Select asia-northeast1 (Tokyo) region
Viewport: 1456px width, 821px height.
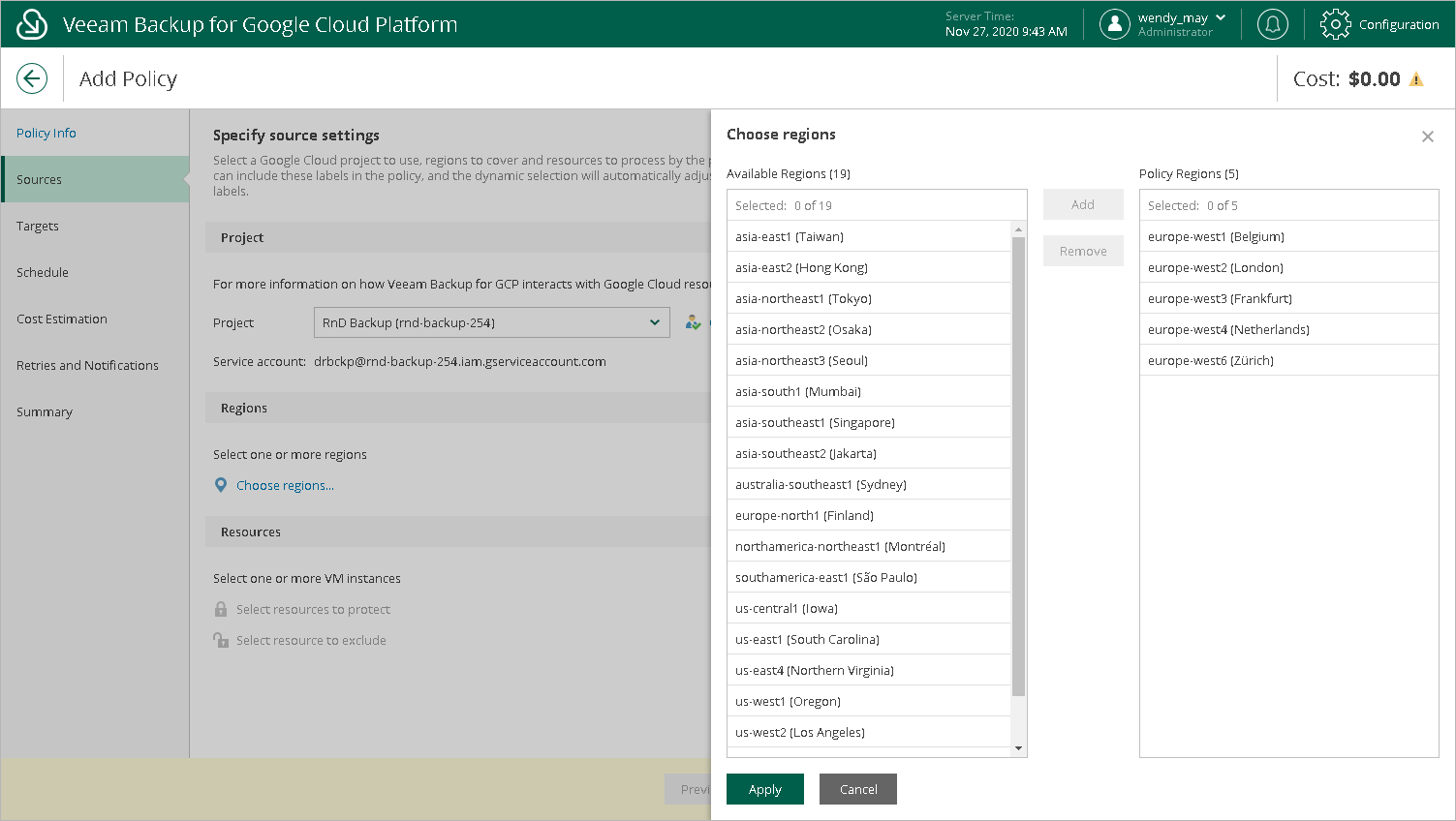(803, 298)
